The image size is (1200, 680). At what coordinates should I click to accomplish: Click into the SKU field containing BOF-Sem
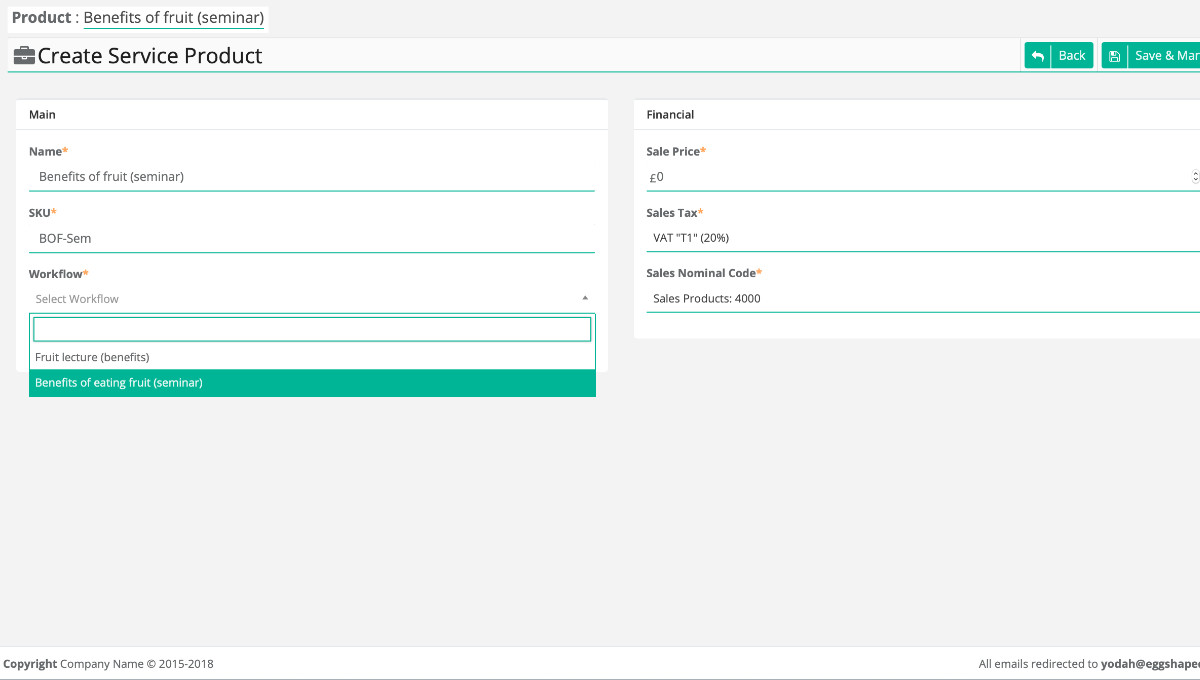[x=311, y=238]
